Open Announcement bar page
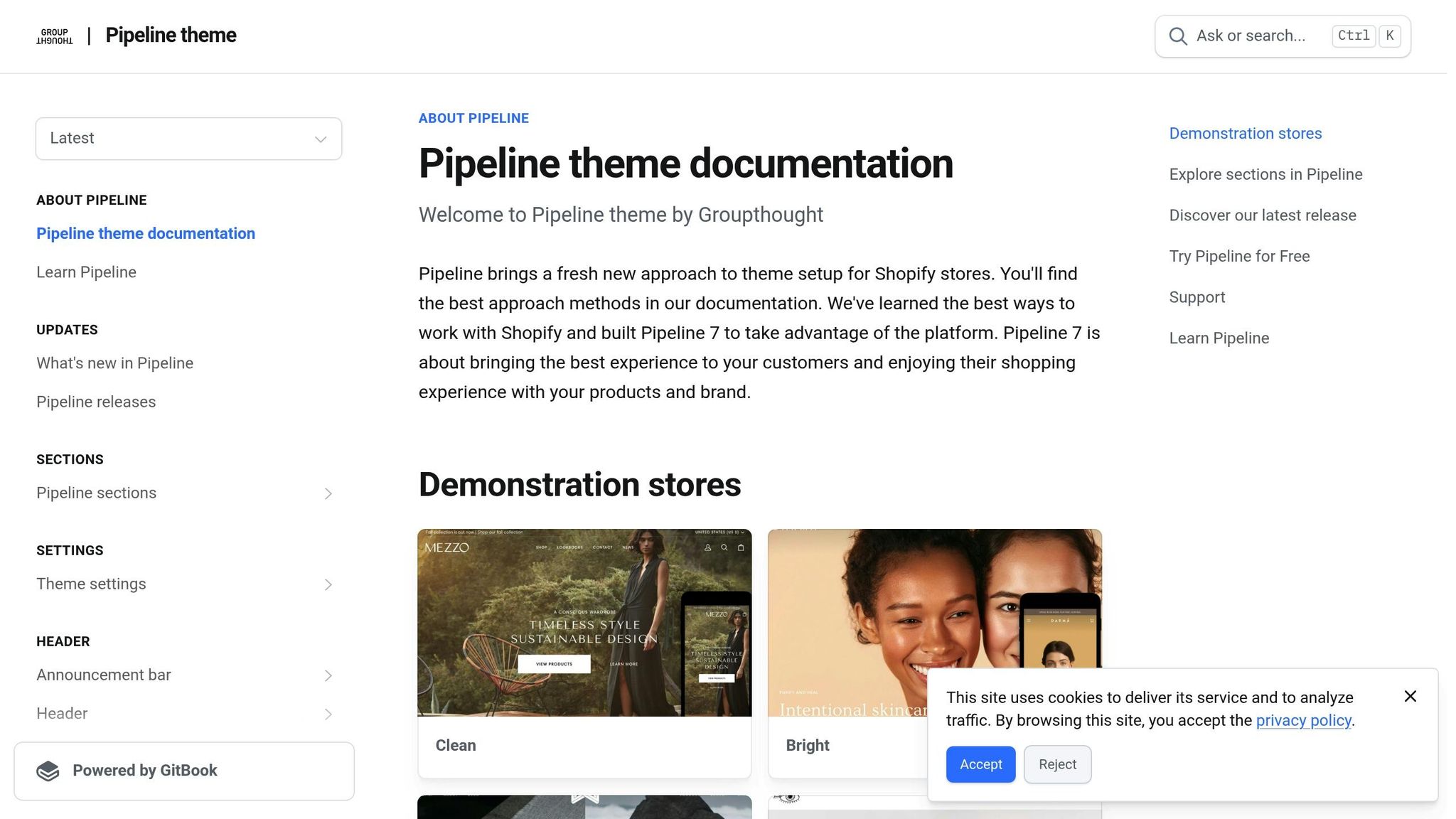 point(104,675)
